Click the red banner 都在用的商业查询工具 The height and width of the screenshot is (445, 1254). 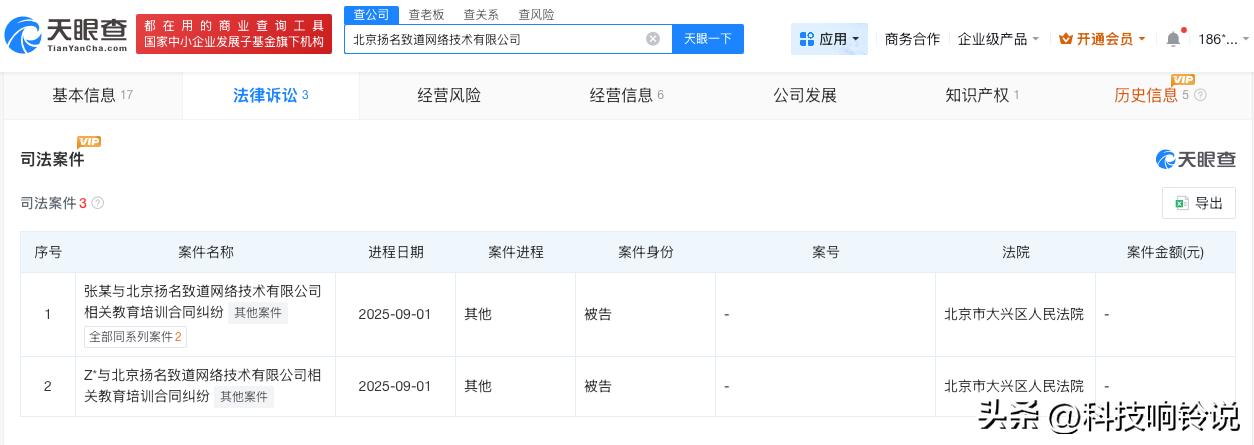234,33
